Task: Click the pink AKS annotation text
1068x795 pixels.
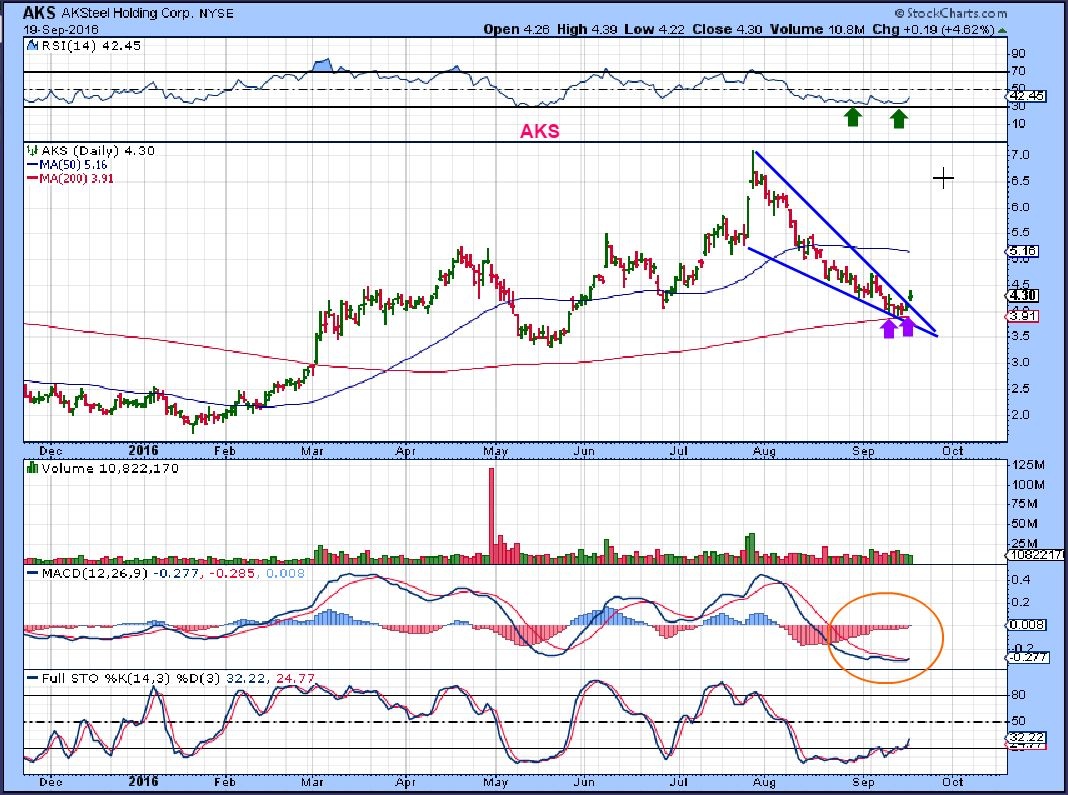Action: click(x=537, y=131)
